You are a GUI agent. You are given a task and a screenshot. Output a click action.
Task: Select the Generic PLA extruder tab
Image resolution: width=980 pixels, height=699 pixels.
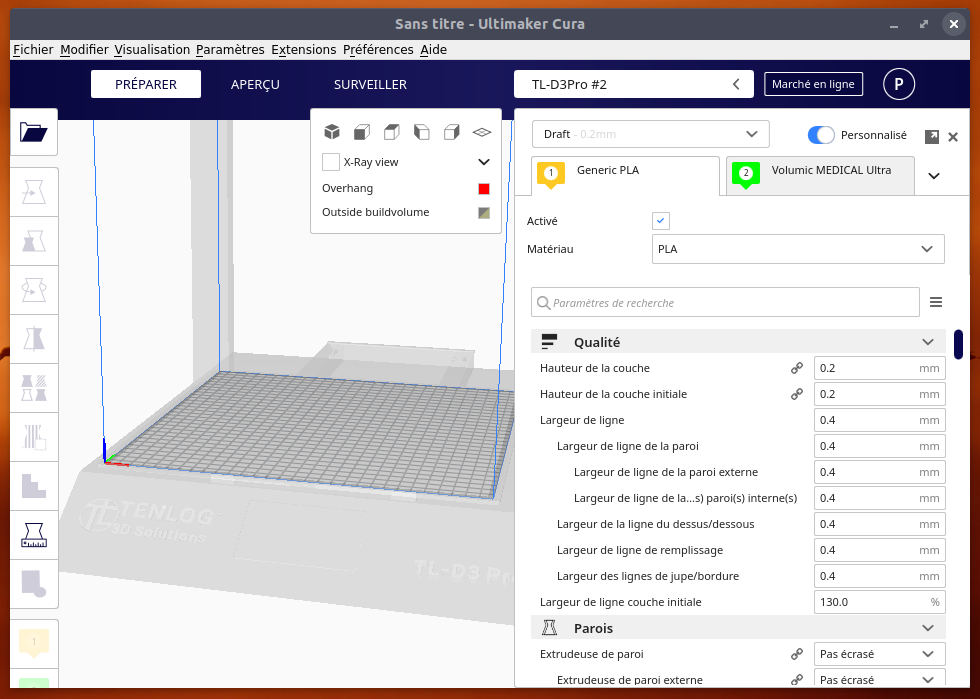[625, 175]
